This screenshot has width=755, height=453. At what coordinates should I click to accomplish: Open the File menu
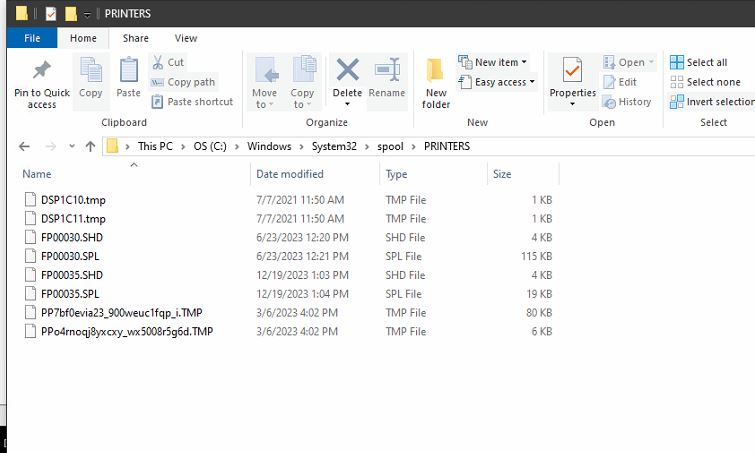tap(32, 38)
